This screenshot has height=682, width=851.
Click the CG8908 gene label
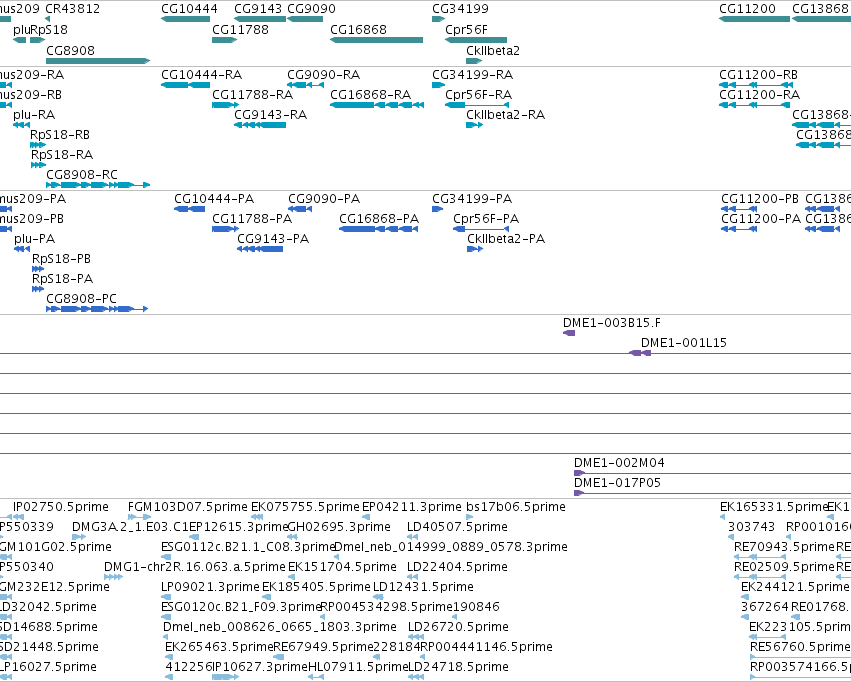point(70,50)
